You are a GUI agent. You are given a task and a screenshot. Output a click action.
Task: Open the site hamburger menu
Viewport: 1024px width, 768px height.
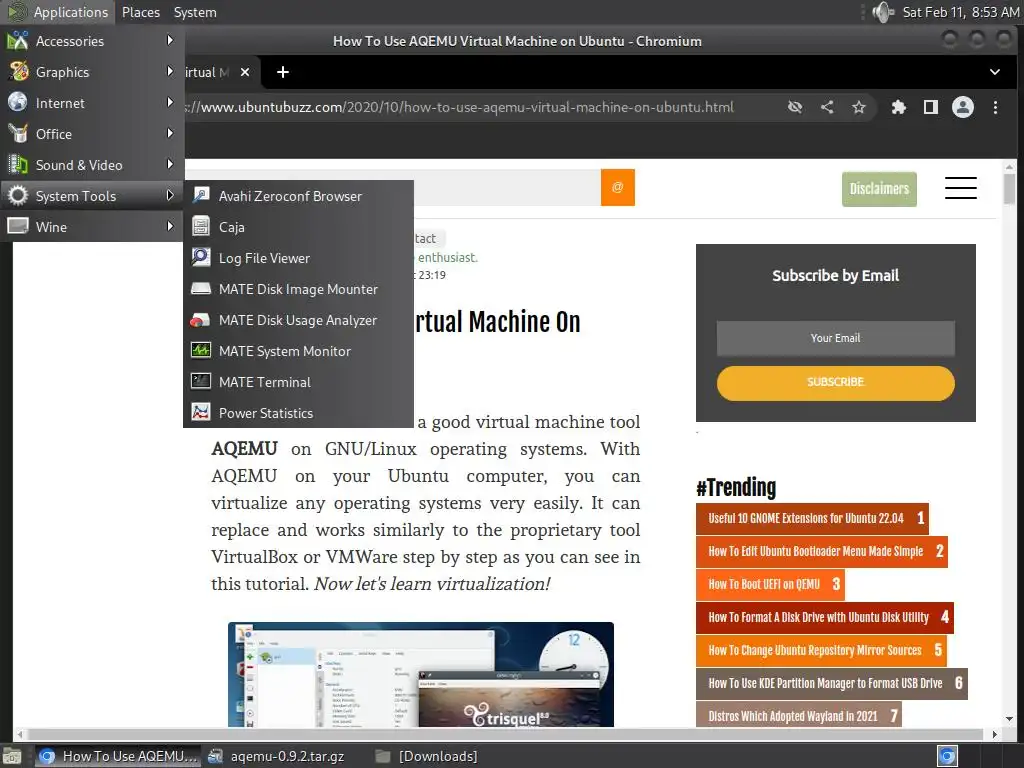pos(961,188)
